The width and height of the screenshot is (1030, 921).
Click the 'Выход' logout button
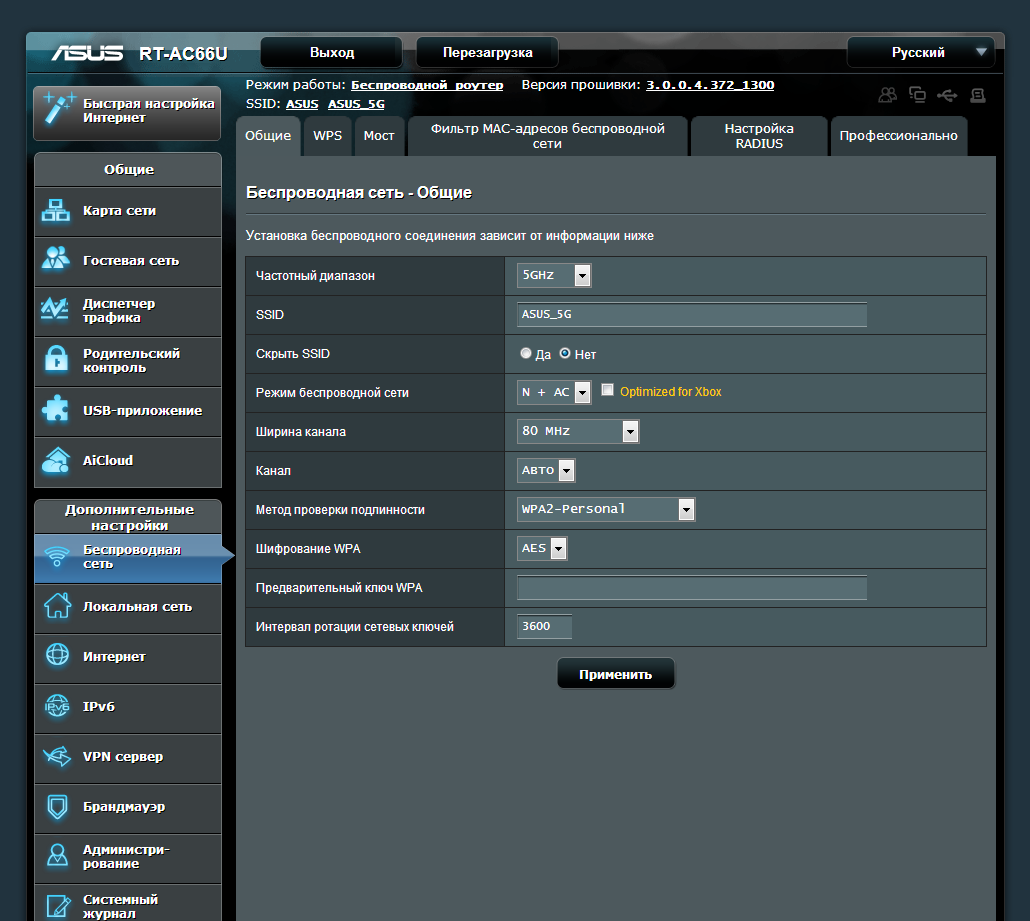pos(332,53)
